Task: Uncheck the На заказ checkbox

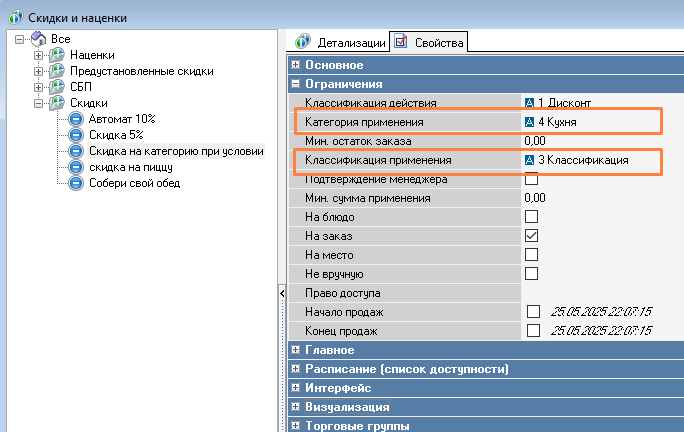Action: 532,236
